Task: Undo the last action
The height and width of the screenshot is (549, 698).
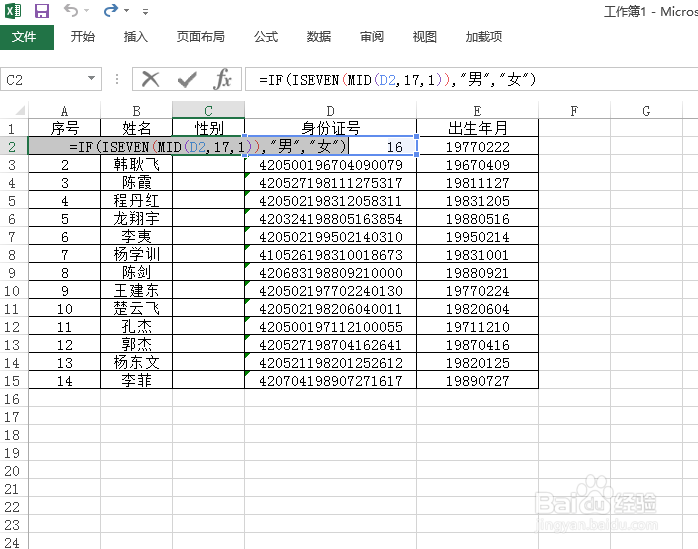Action: (71, 10)
